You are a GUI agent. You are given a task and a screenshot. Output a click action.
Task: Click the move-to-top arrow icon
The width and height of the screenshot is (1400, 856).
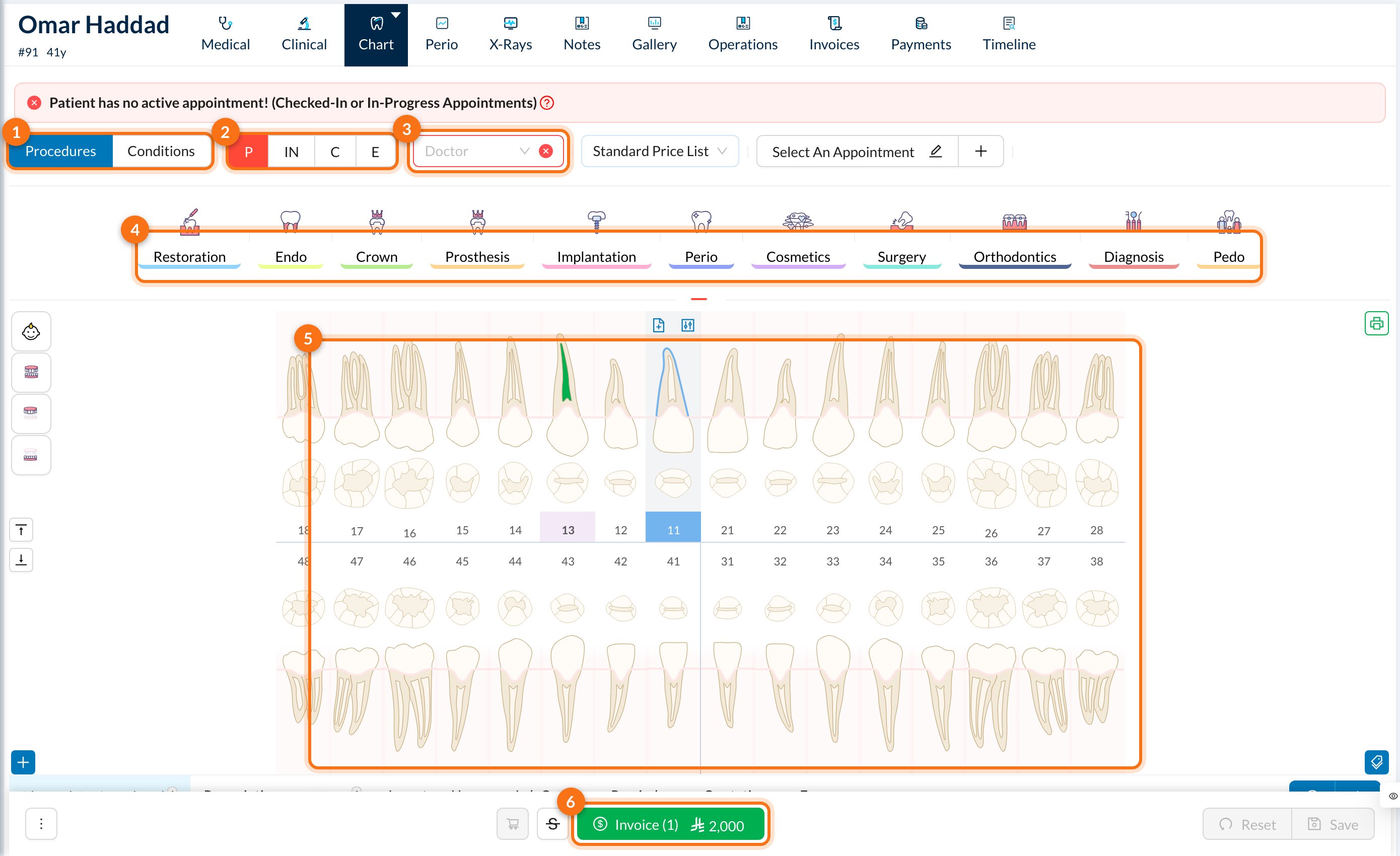21,530
